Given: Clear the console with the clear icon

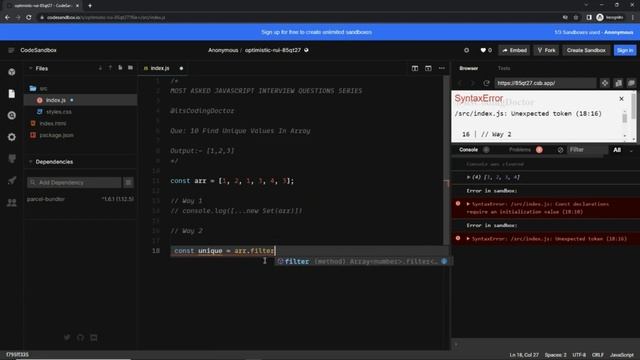Looking at the screenshot, I should point(560,150).
